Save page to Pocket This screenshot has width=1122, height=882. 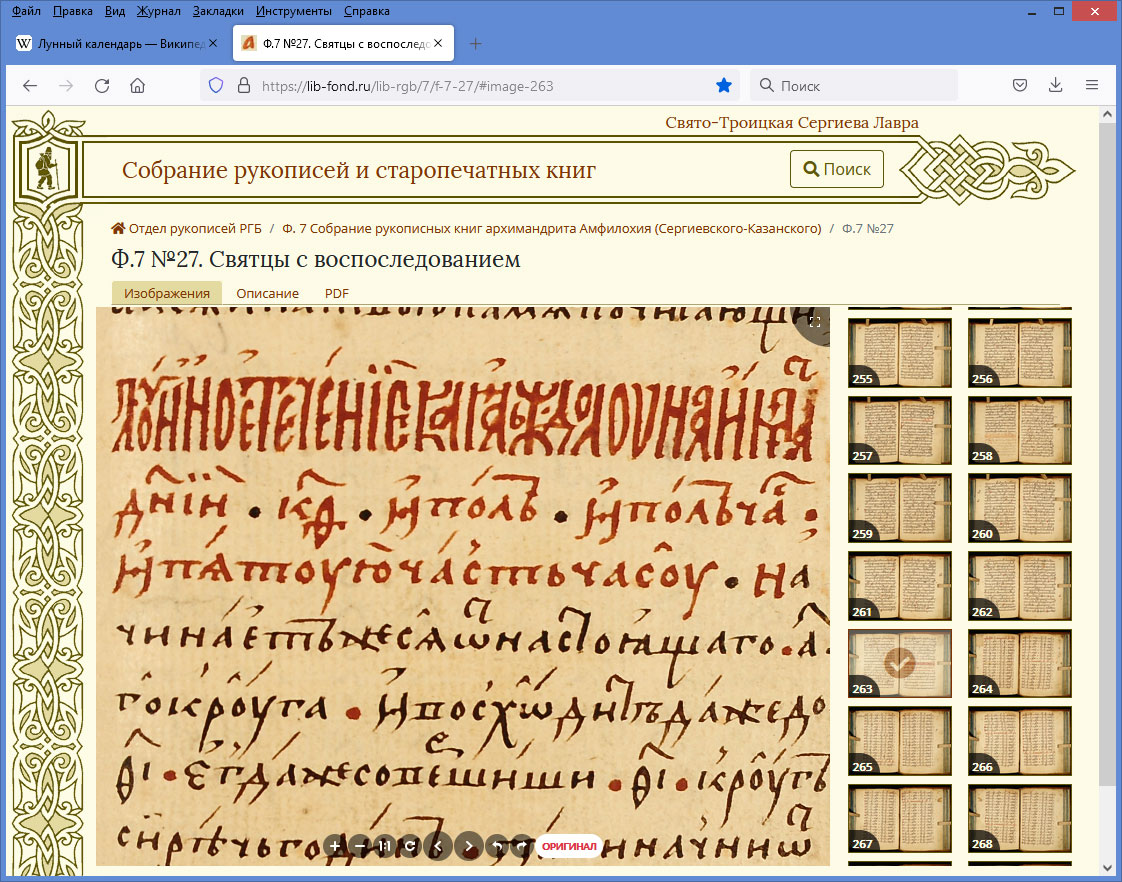pos(1020,86)
